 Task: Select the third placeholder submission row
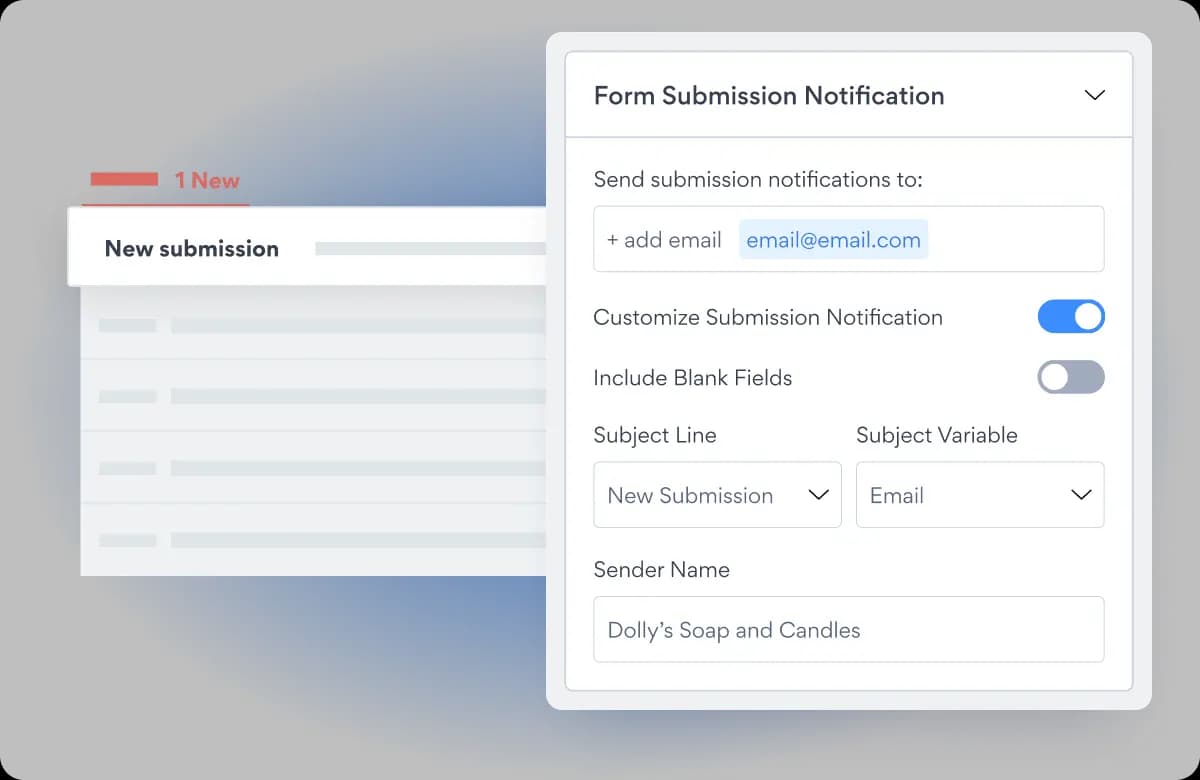314,468
